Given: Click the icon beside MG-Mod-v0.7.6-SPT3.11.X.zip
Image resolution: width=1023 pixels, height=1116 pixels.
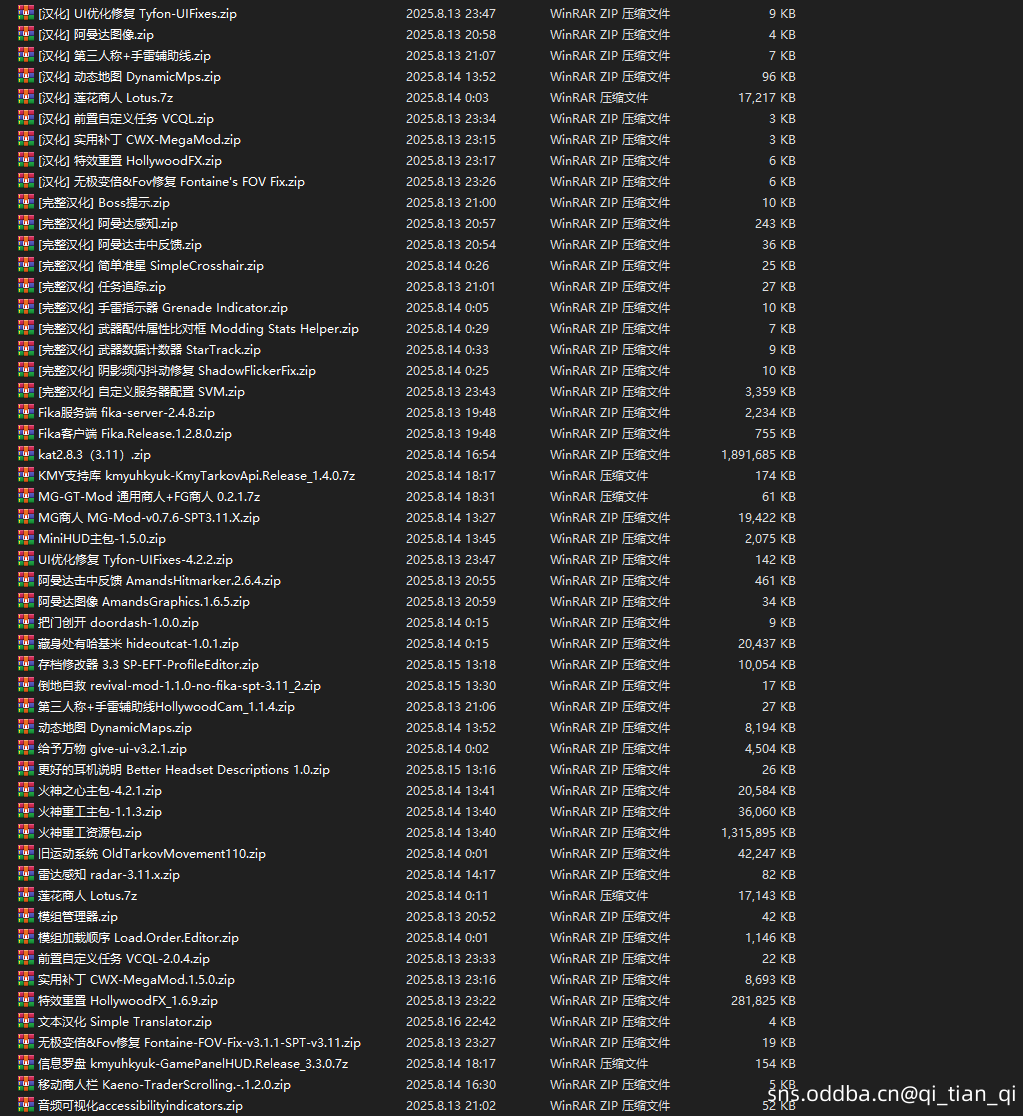Looking at the screenshot, I should point(26,517).
